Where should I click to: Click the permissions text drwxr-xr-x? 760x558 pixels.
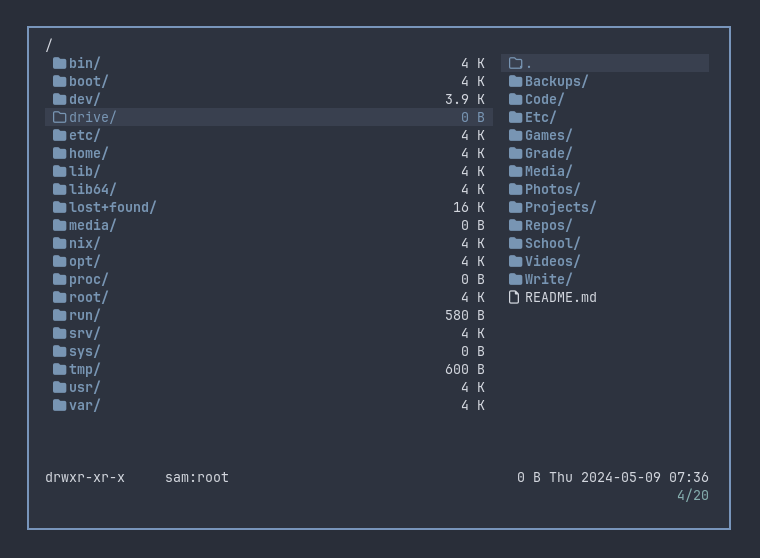85,478
